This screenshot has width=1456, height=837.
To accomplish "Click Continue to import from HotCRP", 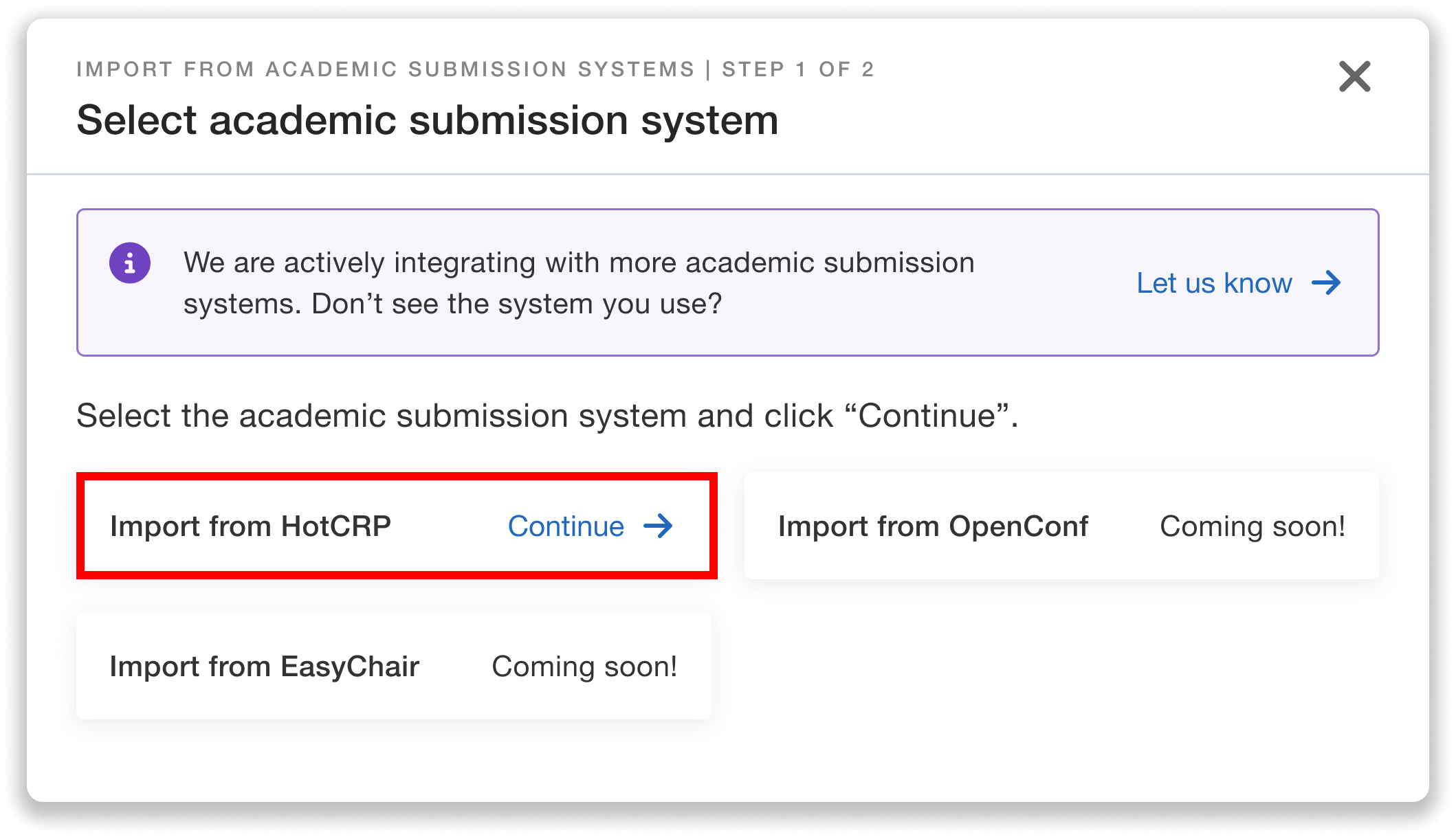I will [x=566, y=526].
